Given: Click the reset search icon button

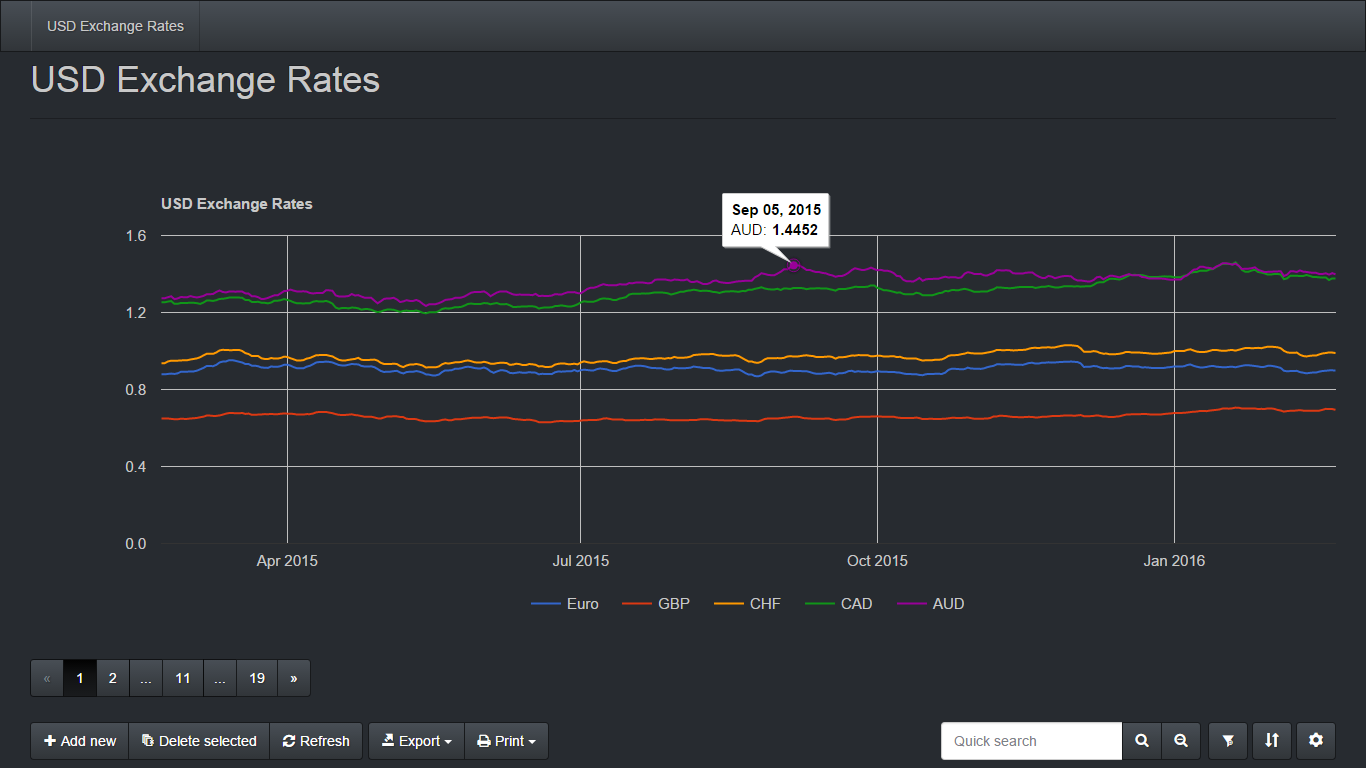Looking at the screenshot, I should click(x=1181, y=741).
